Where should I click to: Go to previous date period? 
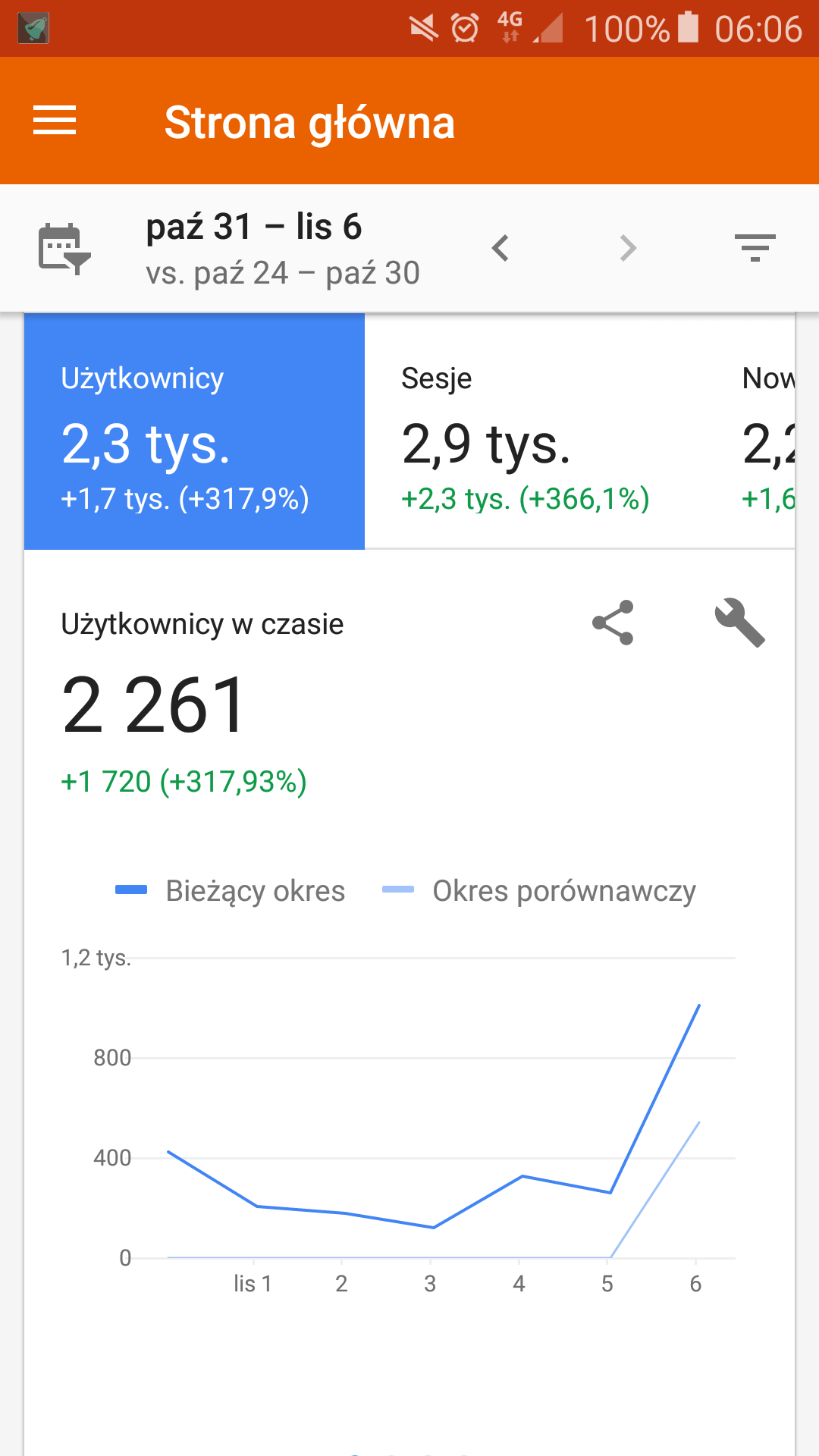tap(500, 248)
